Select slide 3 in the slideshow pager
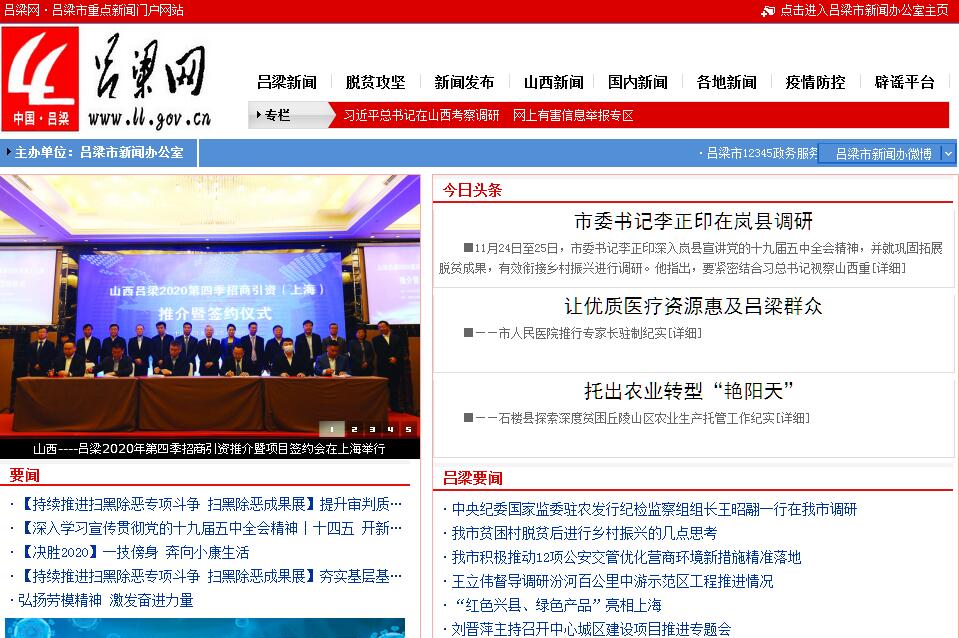959x638 pixels. 372,429
